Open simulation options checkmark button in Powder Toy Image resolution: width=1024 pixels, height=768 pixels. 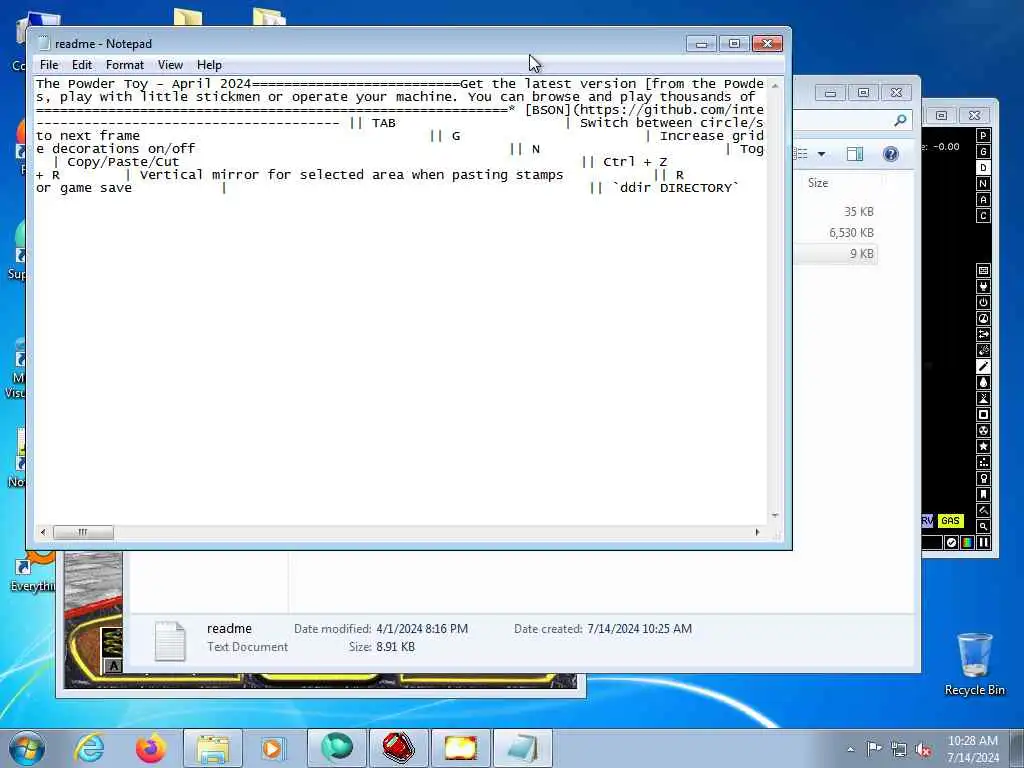[952, 543]
